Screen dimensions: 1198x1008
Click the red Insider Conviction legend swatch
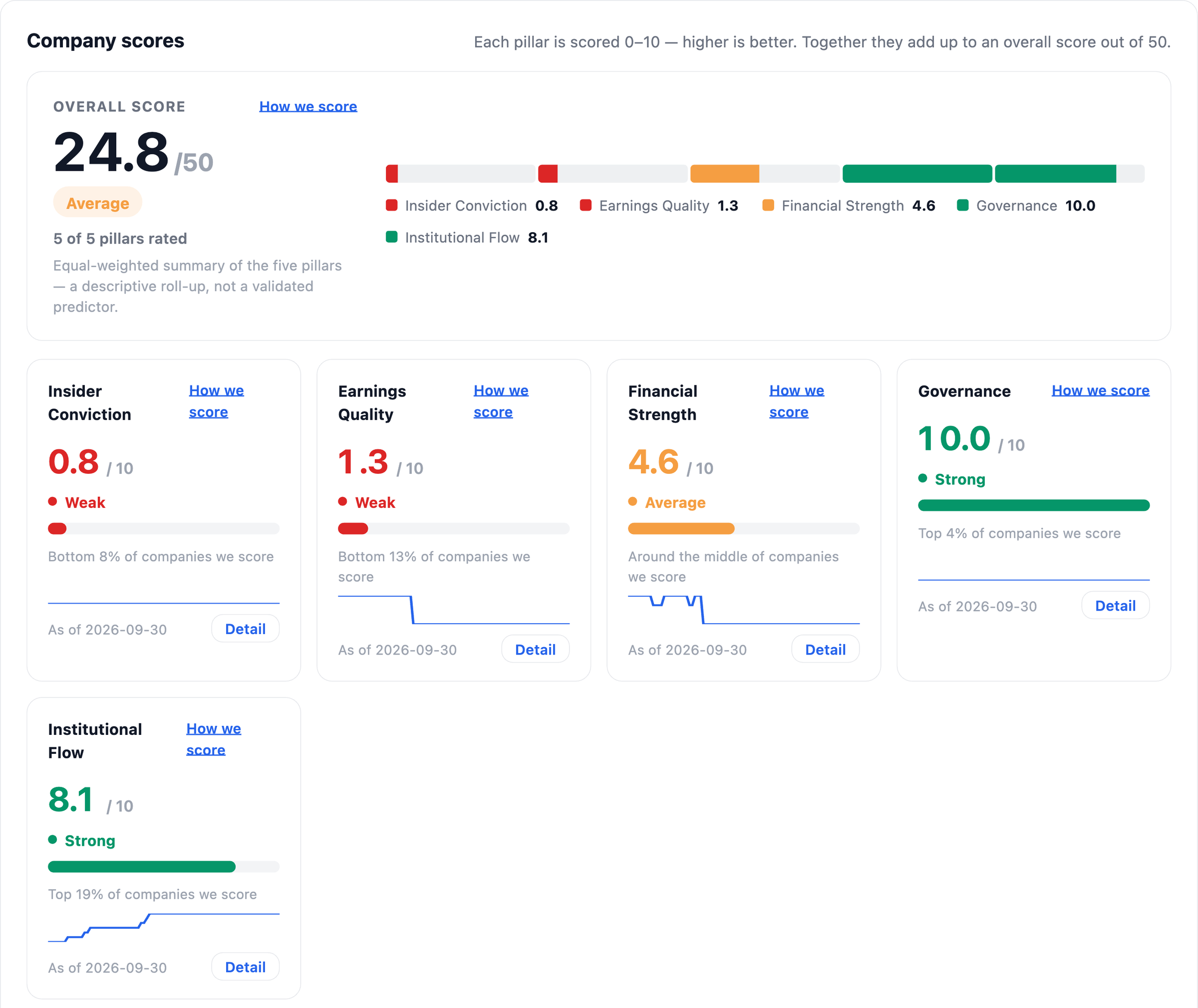391,205
